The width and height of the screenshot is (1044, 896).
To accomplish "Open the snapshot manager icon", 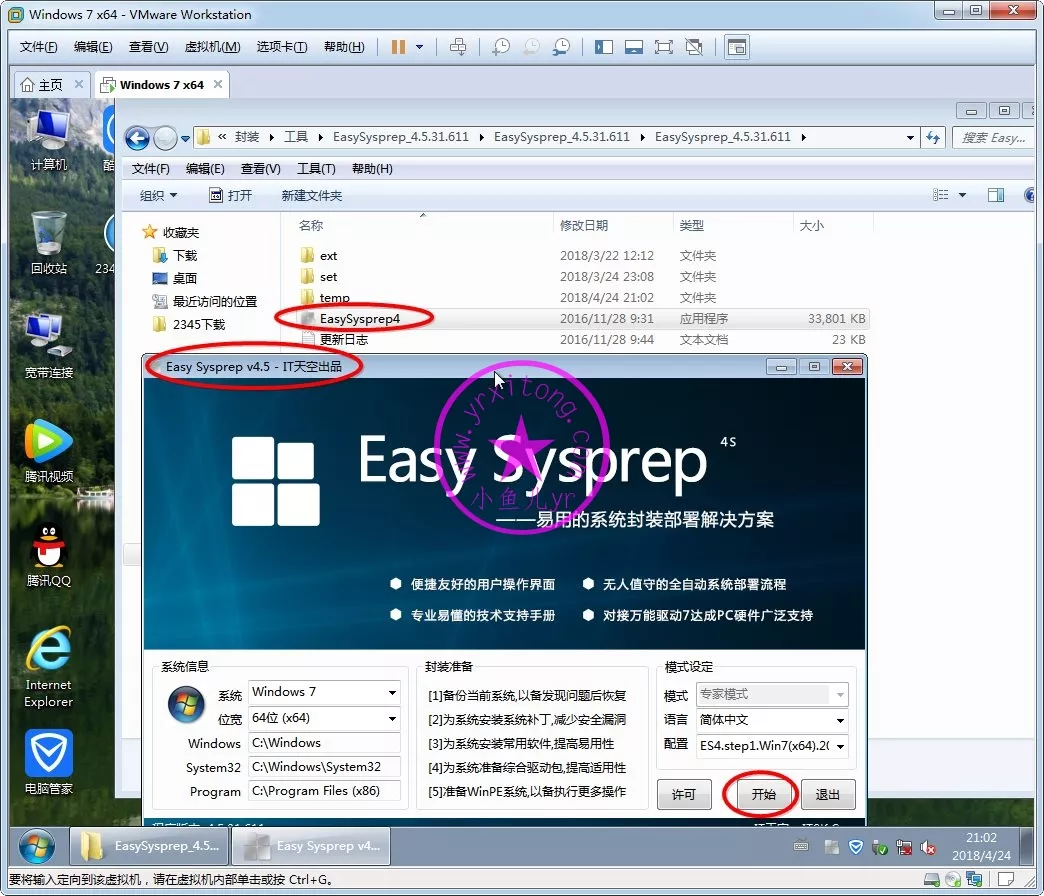I will coord(562,47).
